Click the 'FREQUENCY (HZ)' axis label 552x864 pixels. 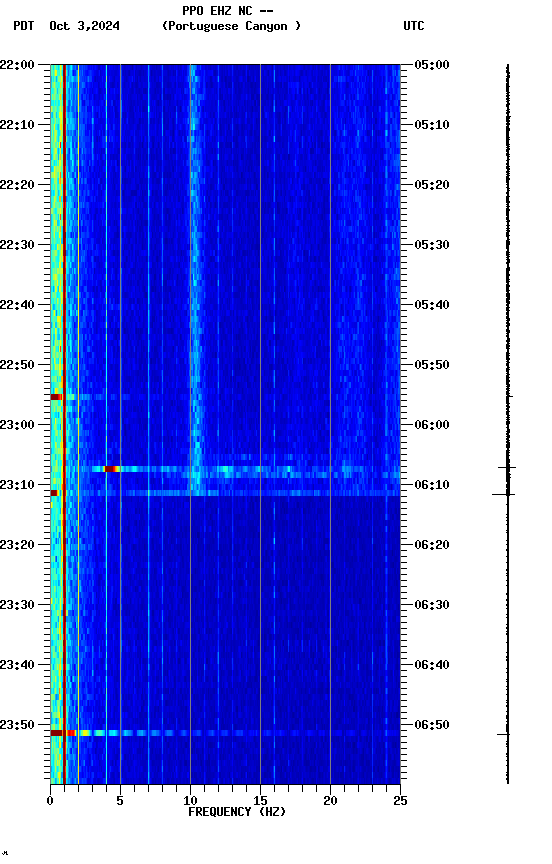(x=237, y=812)
